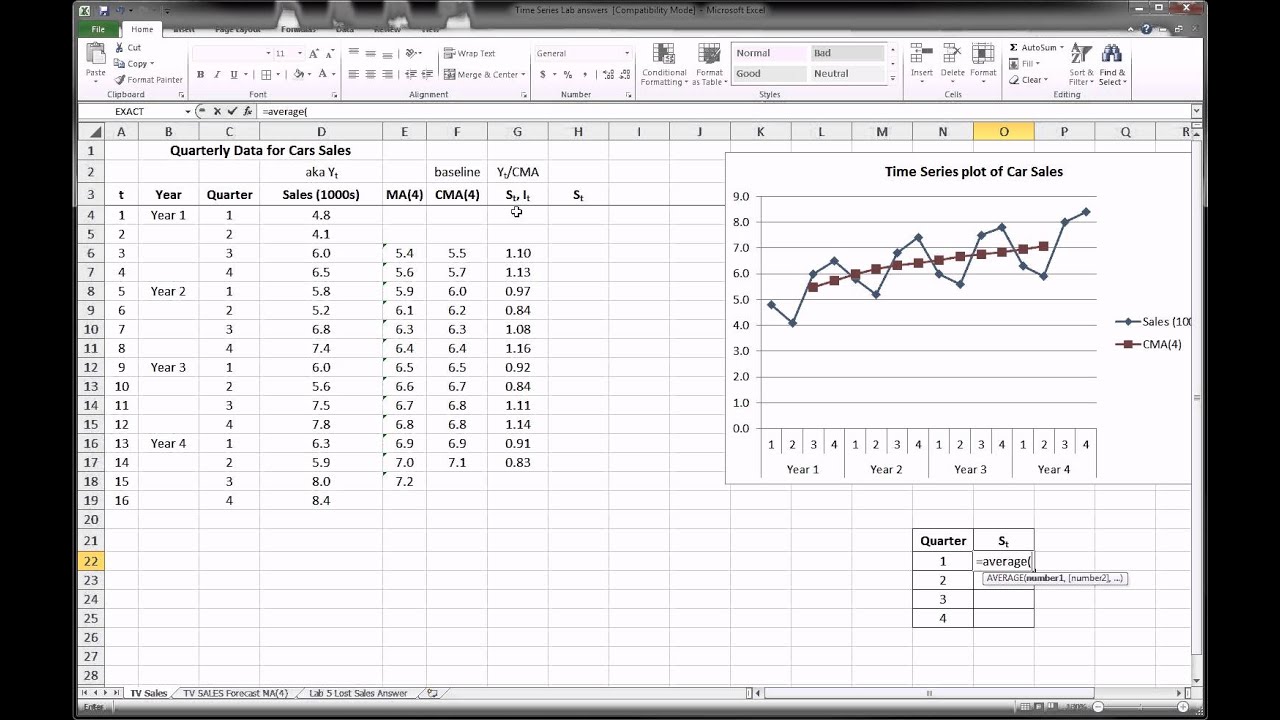Click Top Align icon
This screenshot has width=1280, height=720.
point(353,53)
